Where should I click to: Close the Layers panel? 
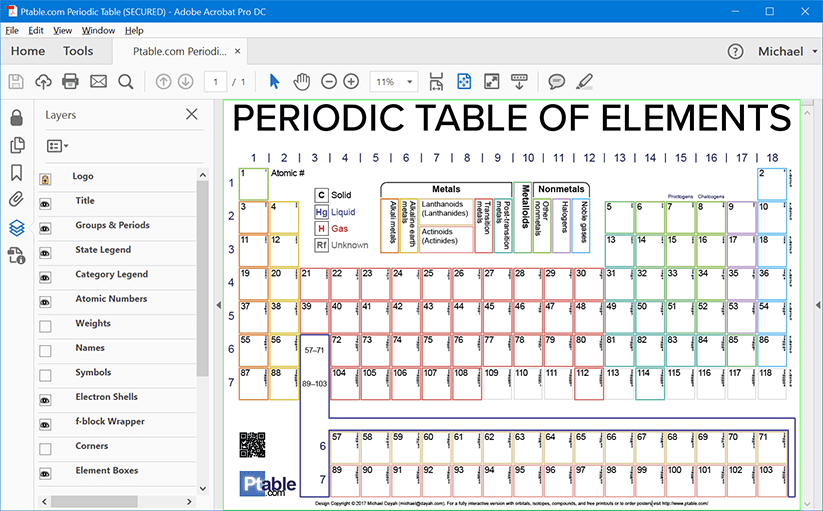click(192, 115)
